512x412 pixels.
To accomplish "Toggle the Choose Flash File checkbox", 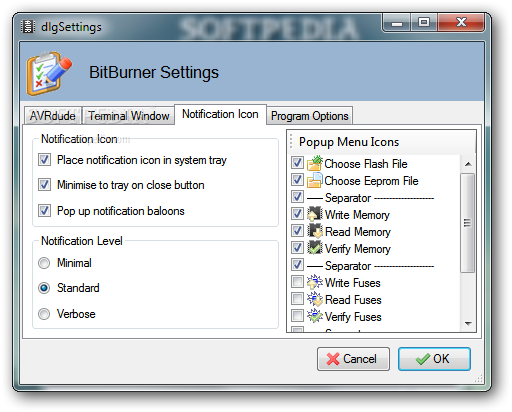I will tap(297, 163).
